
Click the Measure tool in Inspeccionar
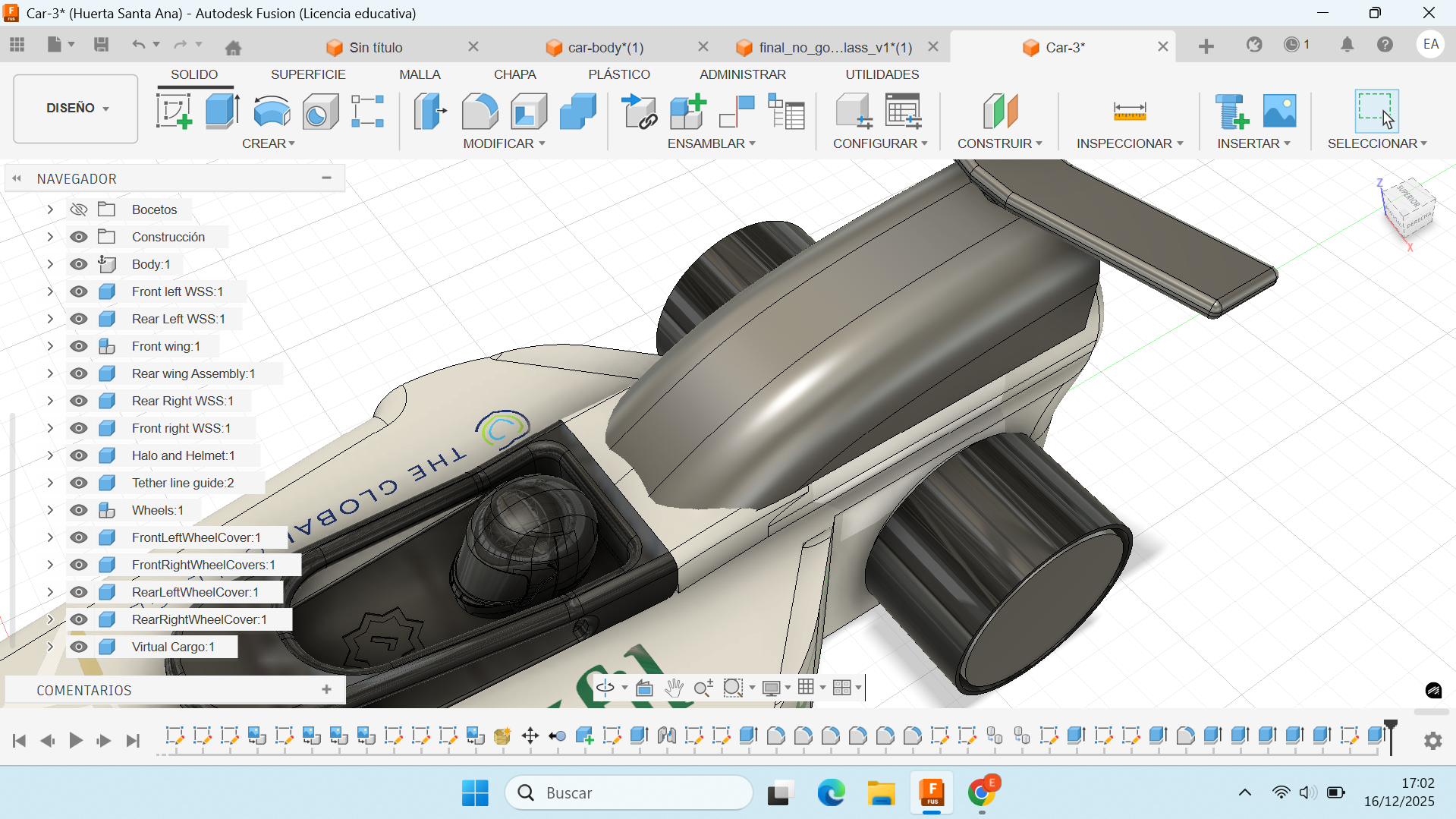click(x=1129, y=112)
